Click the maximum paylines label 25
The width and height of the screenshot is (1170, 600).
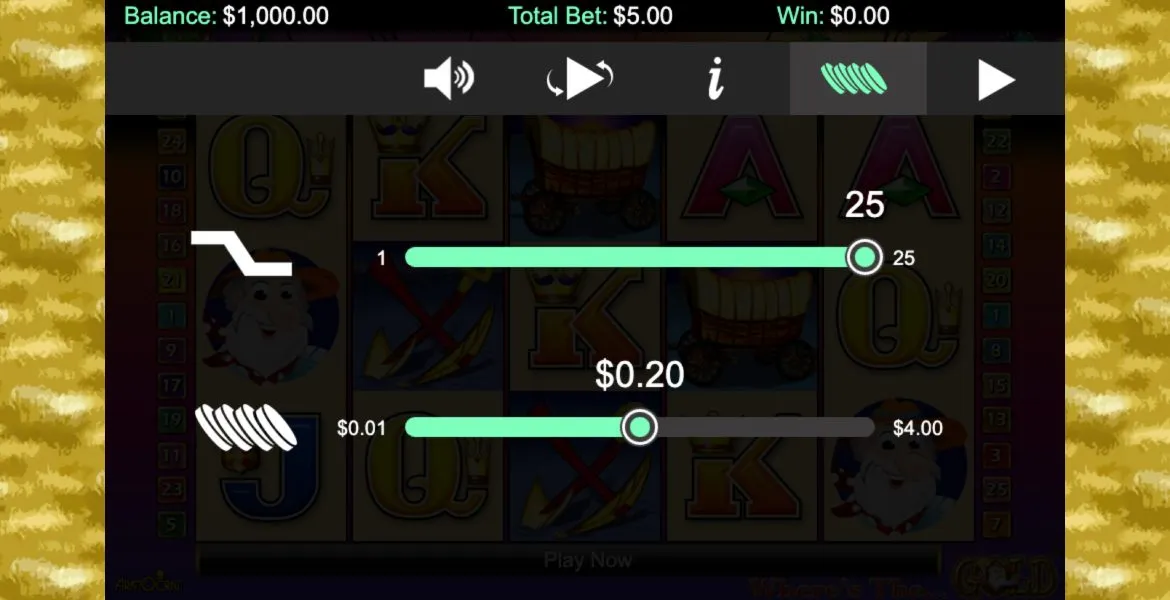tap(904, 258)
